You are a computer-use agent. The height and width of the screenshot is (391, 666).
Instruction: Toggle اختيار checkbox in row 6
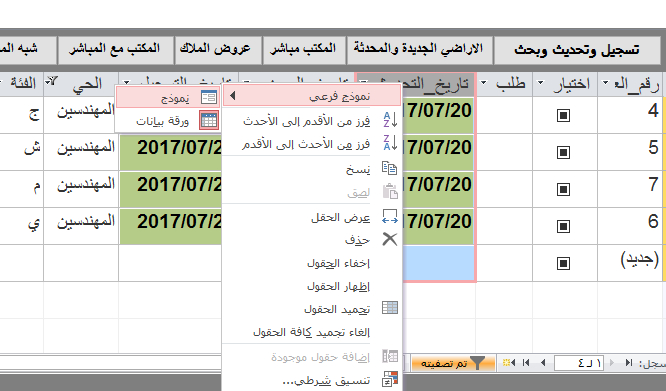pyautogui.click(x=563, y=226)
